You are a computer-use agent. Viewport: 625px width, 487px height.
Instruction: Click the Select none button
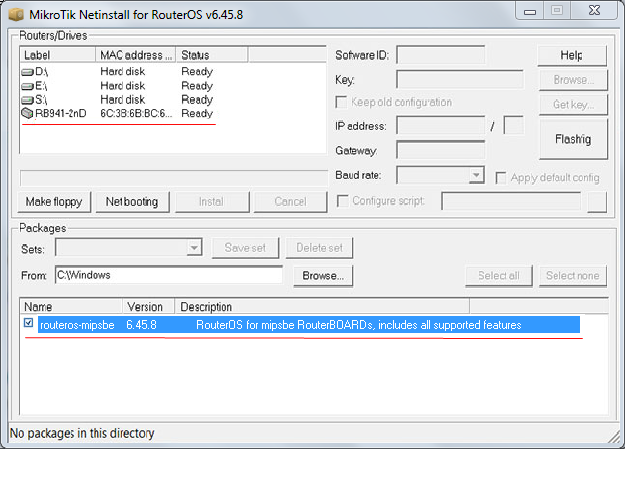click(x=573, y=276)
